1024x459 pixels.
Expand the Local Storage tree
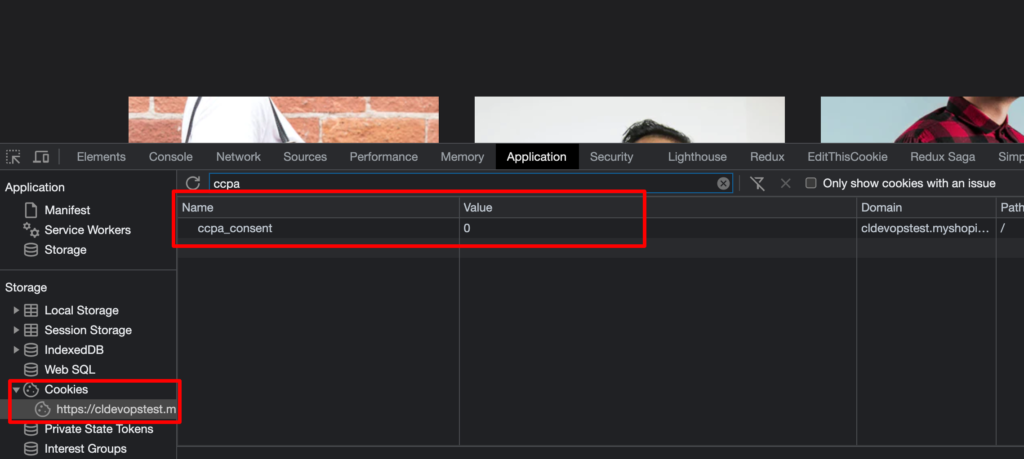click(x=16, y=310)
